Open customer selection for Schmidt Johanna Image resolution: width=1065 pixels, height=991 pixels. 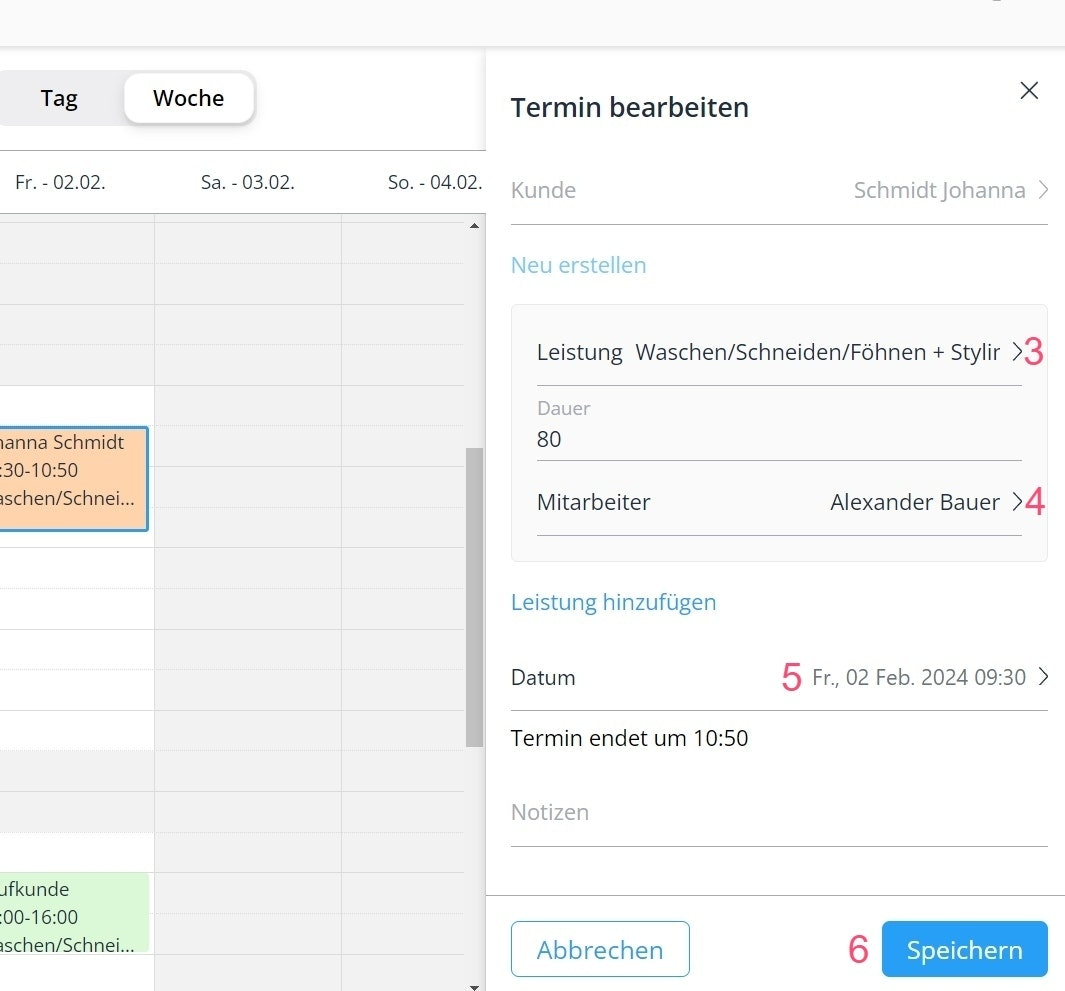[1042, 190]
